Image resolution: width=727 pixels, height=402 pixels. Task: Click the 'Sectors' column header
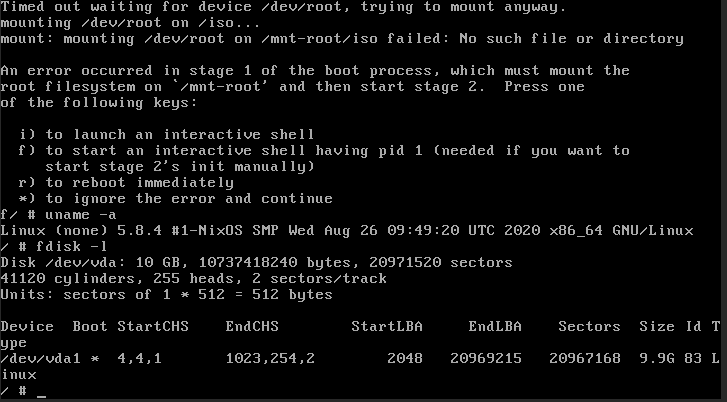click(589, 326)
